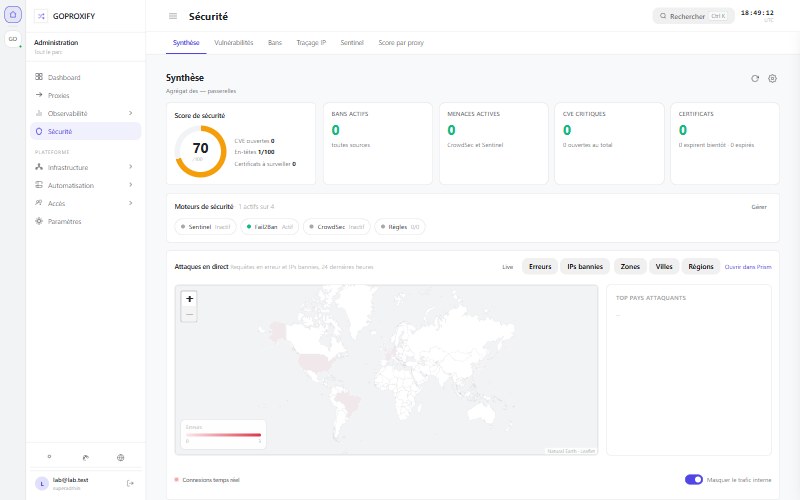800x500 pixels.
Task: Click 'Certificats à surveiller 0' text
Action: tap(265, 164)
